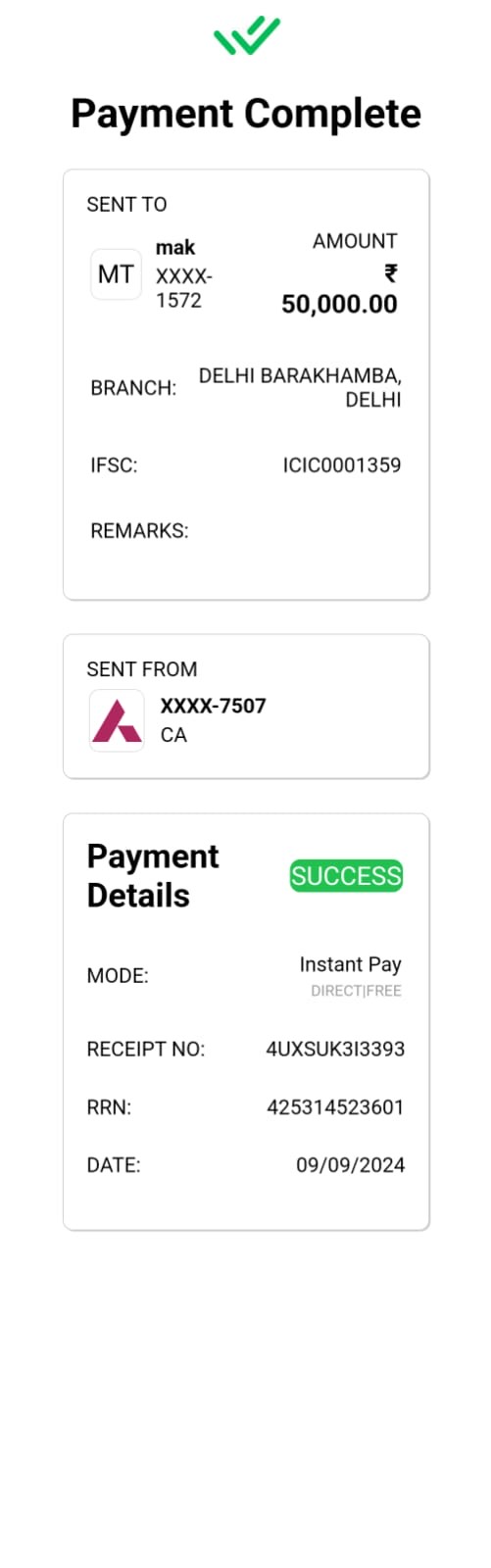Image resolution: width=491 pixels, height=1568 pixels.
Task: Select the sender account XXXX-7507
Action: click(213, 706)
